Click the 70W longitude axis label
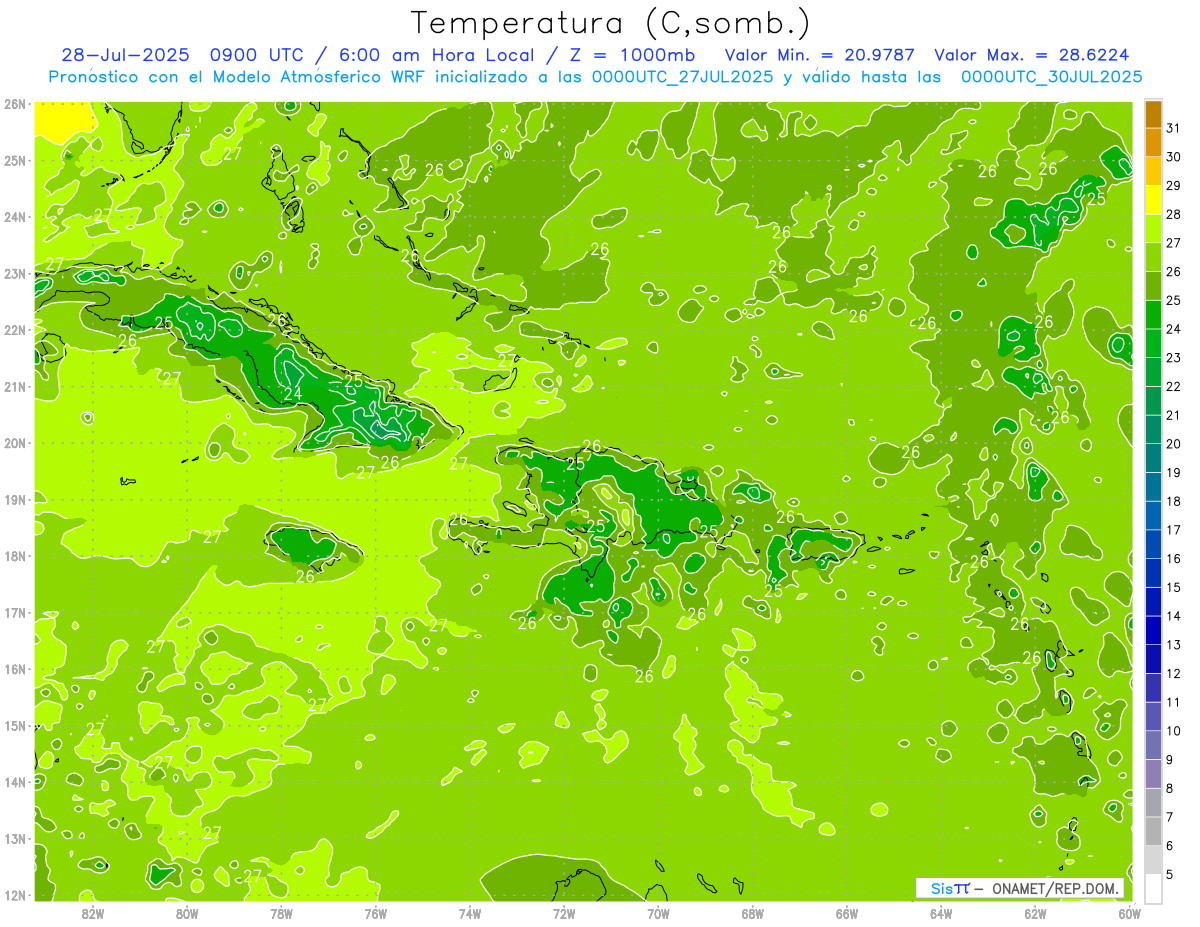This screenshot has height=927, width=1200. (x=658, y=913)
